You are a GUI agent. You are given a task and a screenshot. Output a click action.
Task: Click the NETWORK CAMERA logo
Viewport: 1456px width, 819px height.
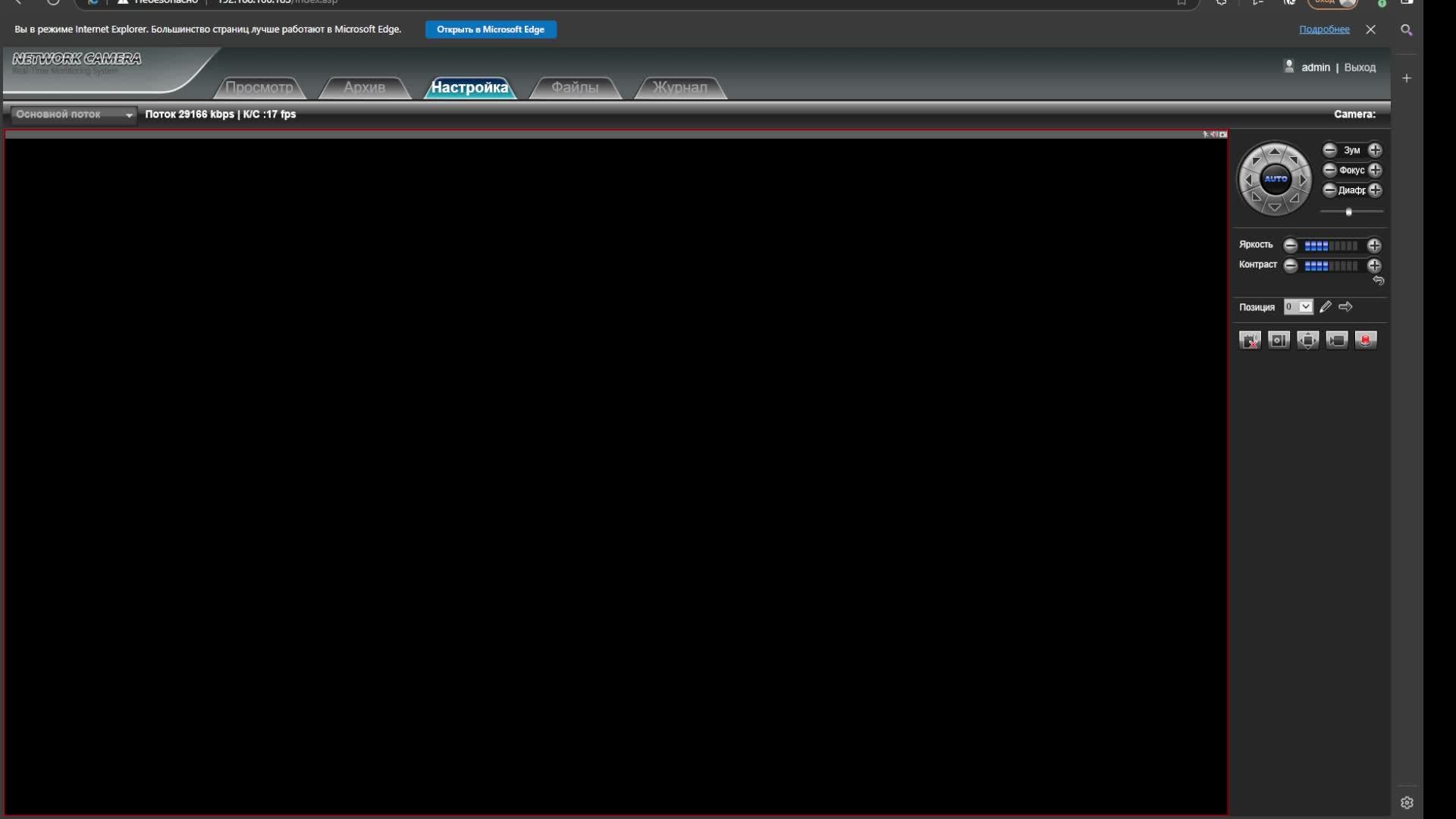pos(77,59)
